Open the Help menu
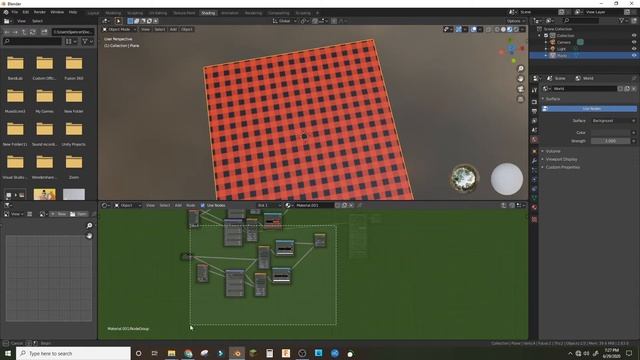Screen dimensions: 640x360 [73, 12]
